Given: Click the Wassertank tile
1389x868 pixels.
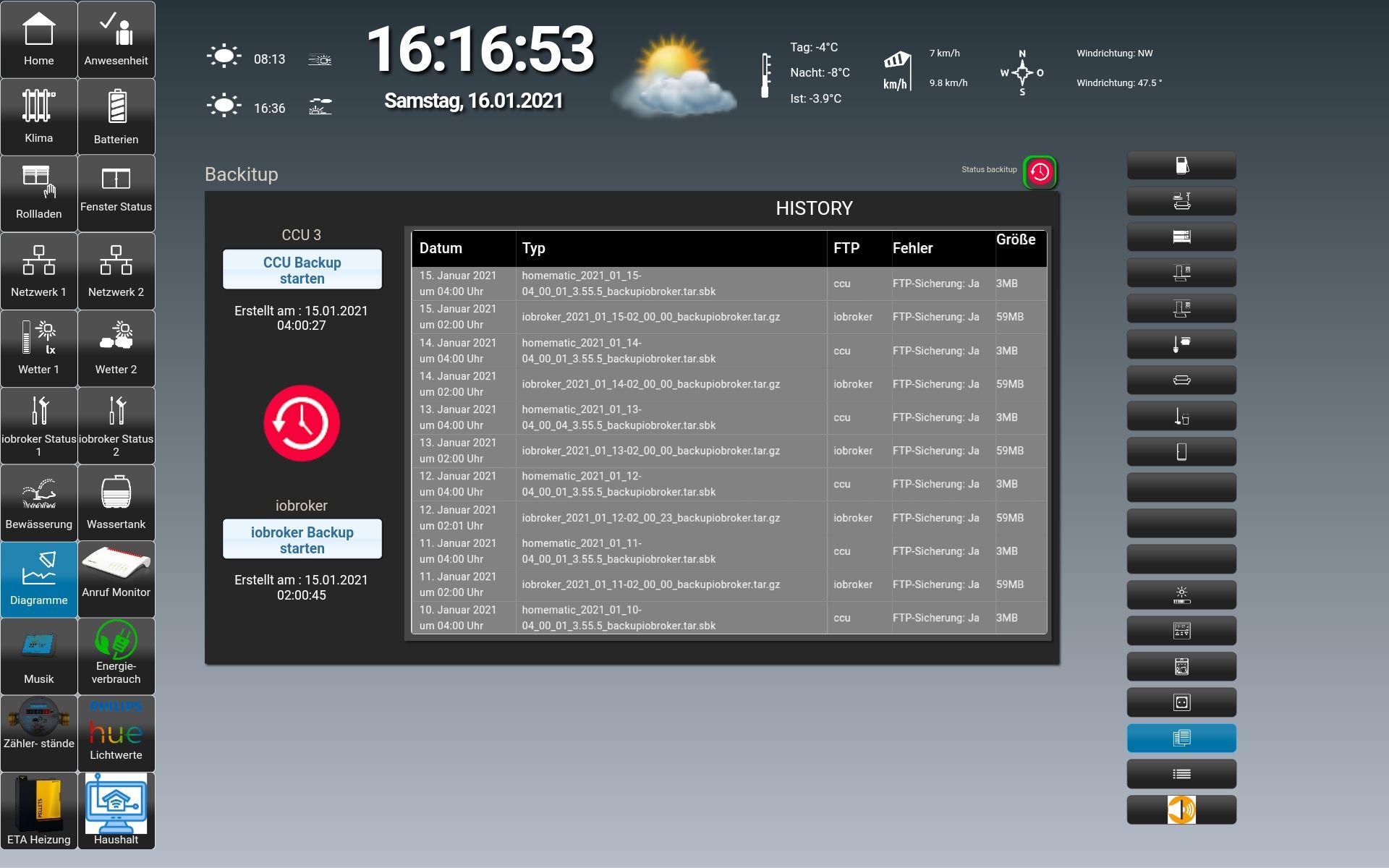Looking at the screenshot, I should coord(116,503).
